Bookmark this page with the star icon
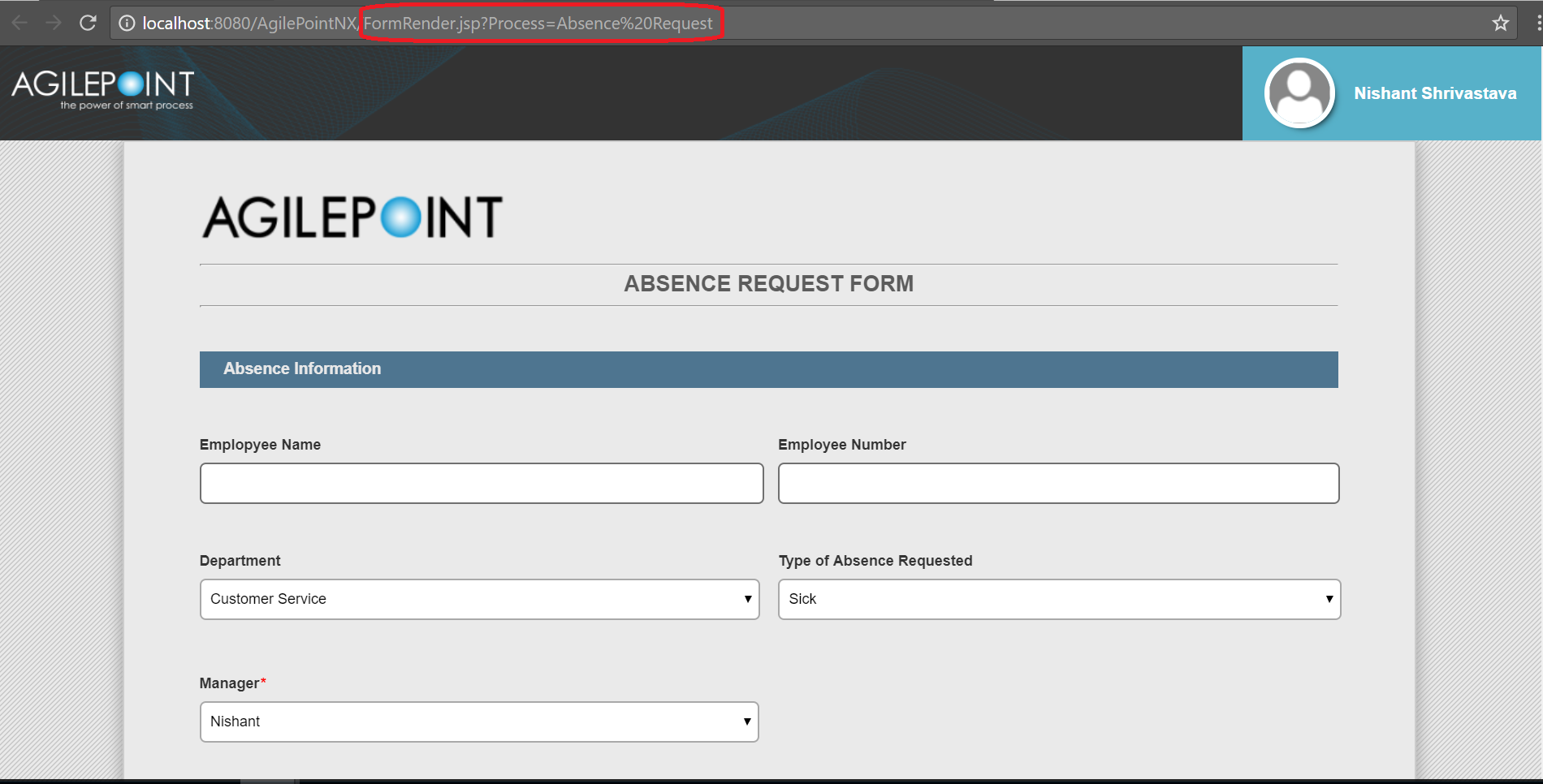This screenshot has height=784, width=1543. (x=1500, y=24)
